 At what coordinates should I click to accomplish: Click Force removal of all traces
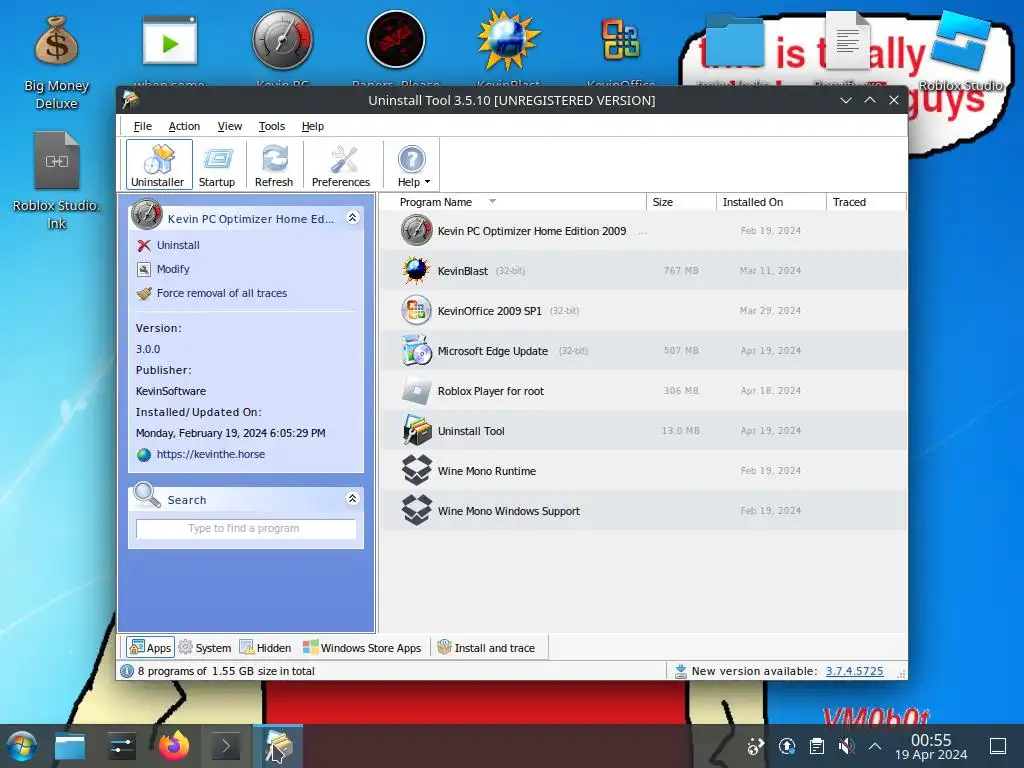pos(221,293)
